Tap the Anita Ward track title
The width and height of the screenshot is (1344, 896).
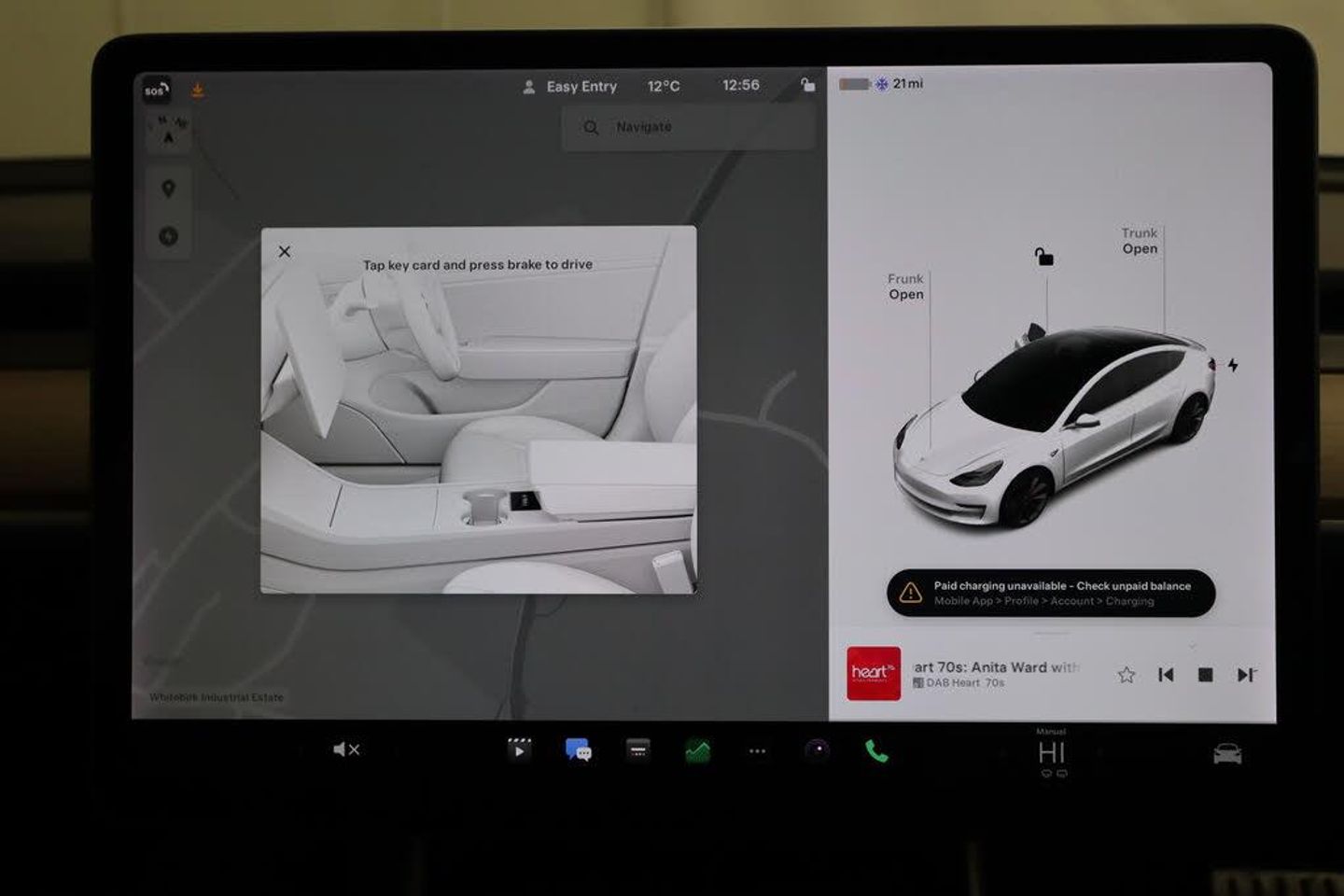996,667
